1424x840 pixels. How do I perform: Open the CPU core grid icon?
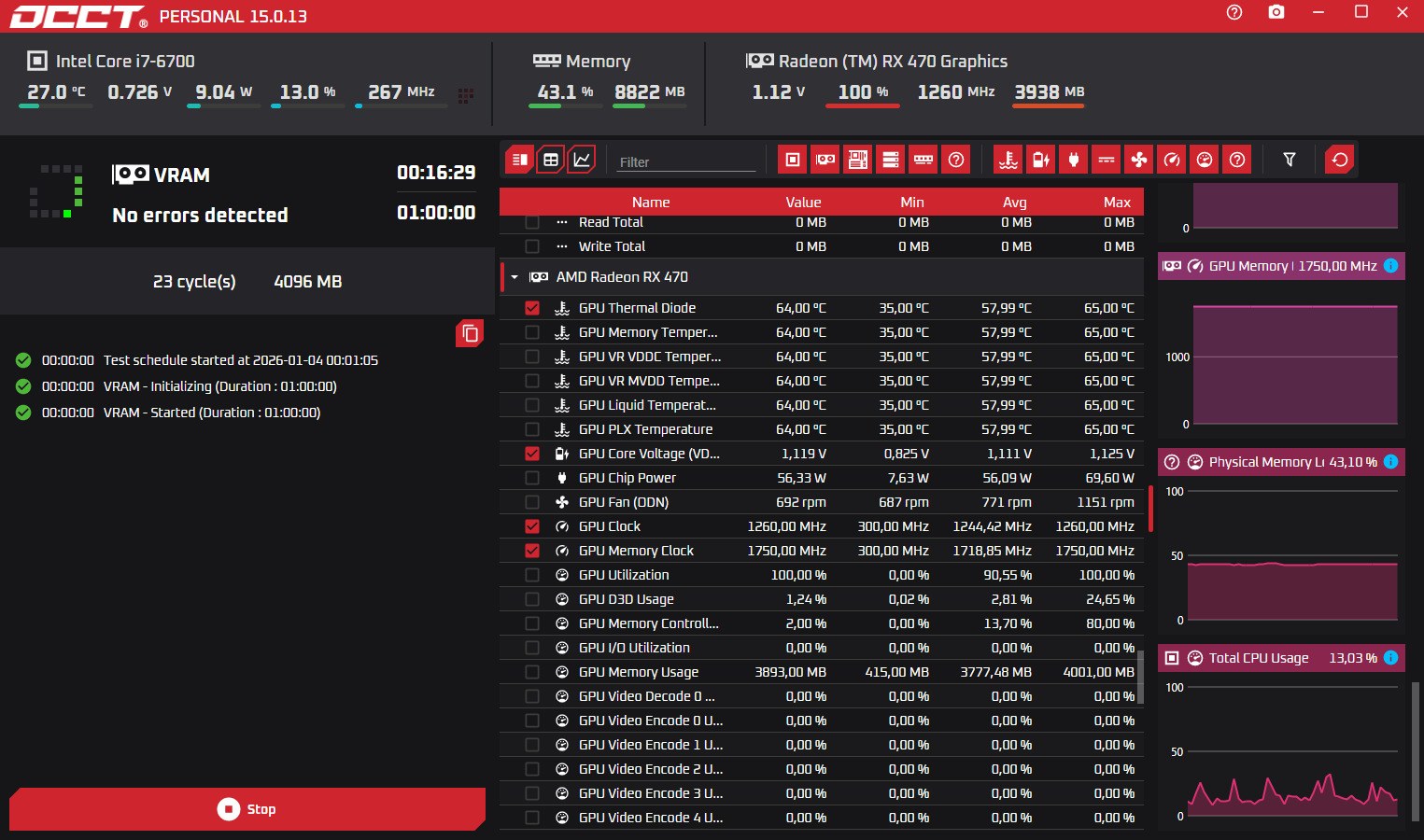click(x=466, y=95)
